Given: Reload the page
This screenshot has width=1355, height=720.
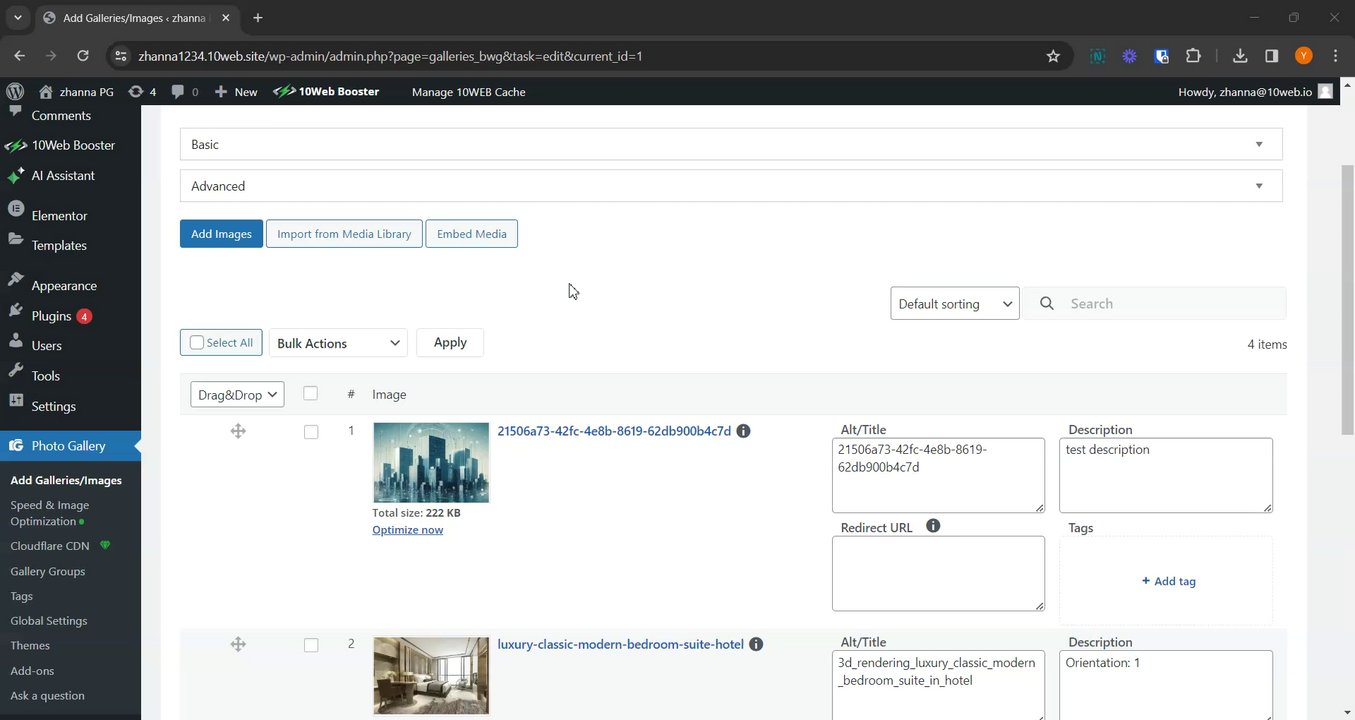Looking at the screenshot, I should pyautogui.click(x=83, y=56).
